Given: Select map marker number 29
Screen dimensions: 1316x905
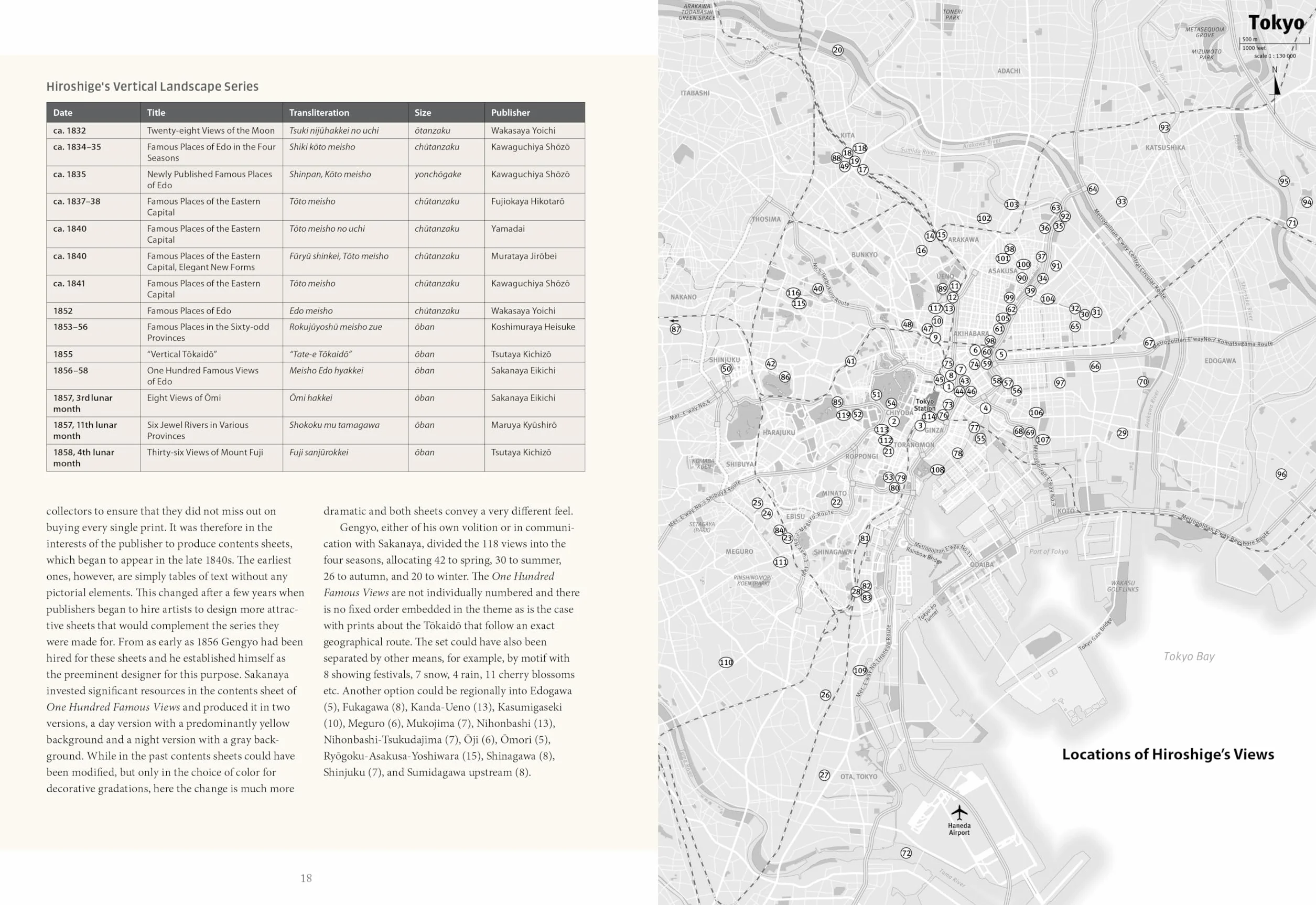Looking at the screenshot, I should click(x=1122, y=433).
